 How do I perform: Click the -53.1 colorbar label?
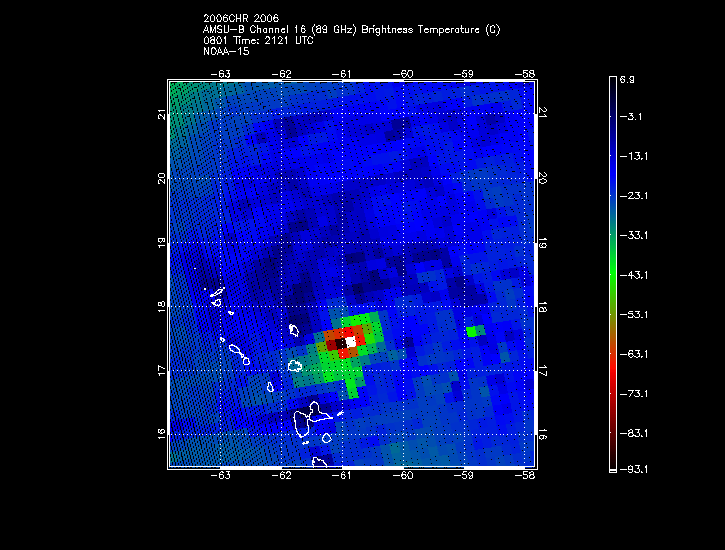point(634,315)
